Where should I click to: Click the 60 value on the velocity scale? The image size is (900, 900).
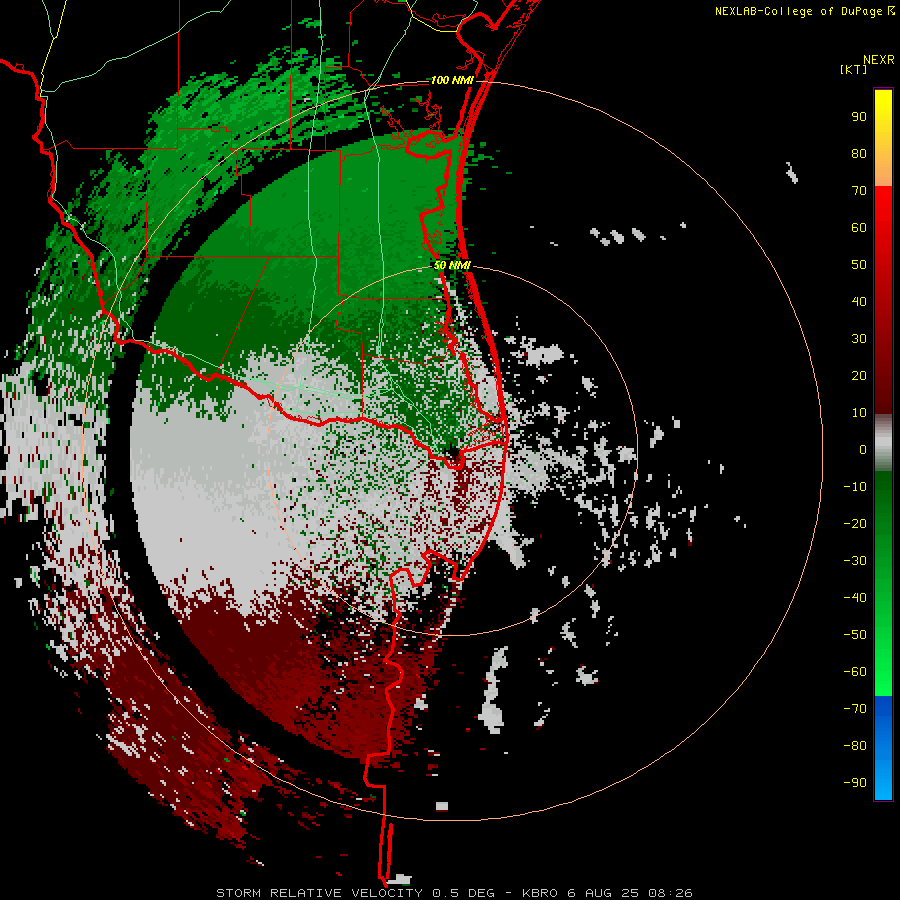click(859, 227)
